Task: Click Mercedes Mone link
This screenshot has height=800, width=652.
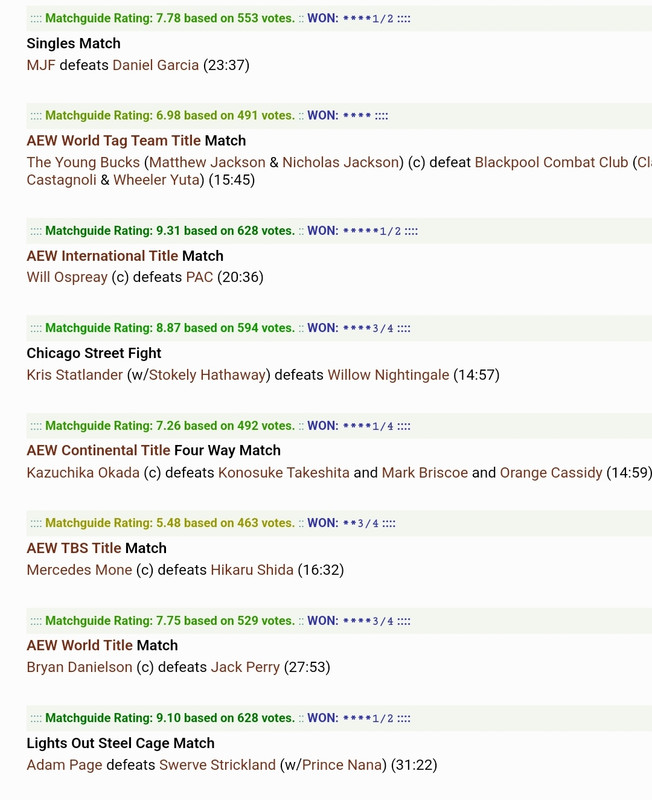Action: (x=79, y=570)
